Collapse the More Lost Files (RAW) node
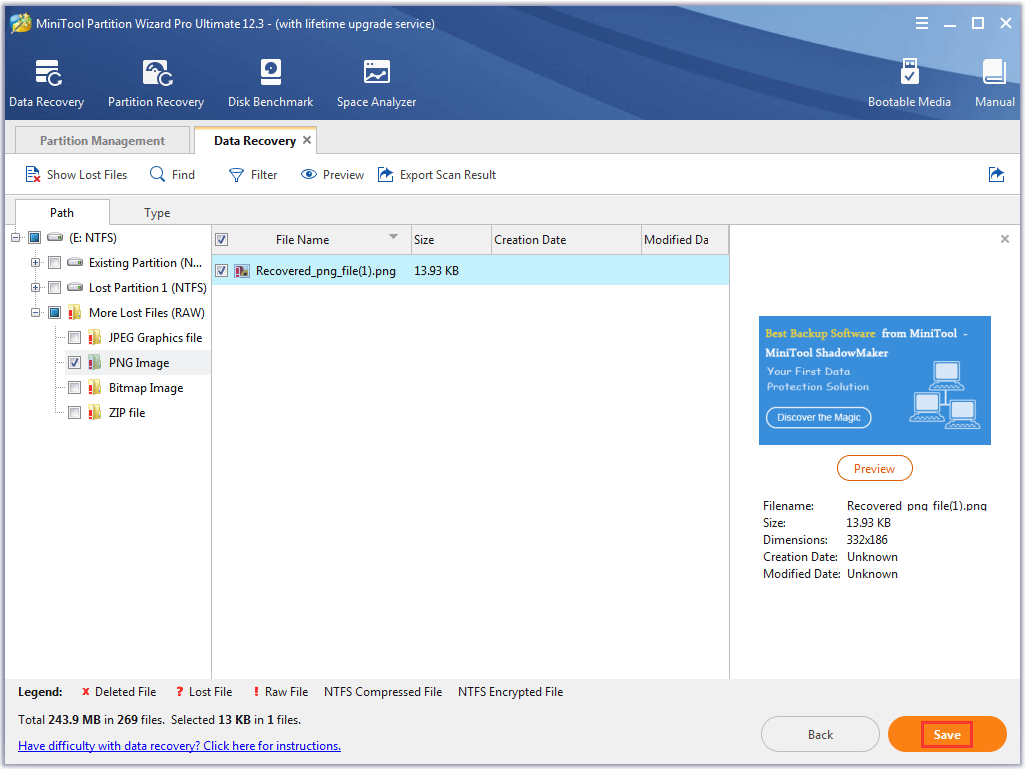The width and height of the screenshot is (1027, 770). (35, 312)
